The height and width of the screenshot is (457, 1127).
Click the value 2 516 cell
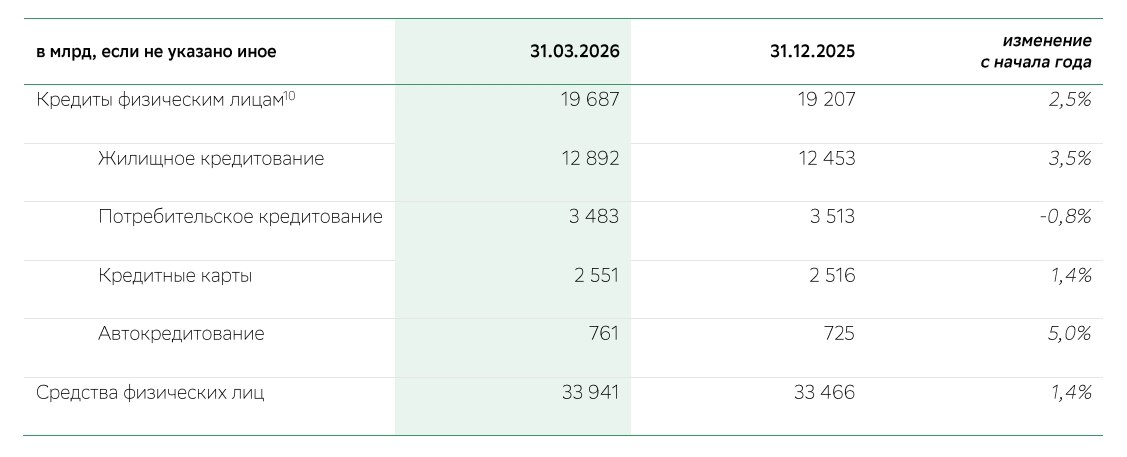click(832, 276)
